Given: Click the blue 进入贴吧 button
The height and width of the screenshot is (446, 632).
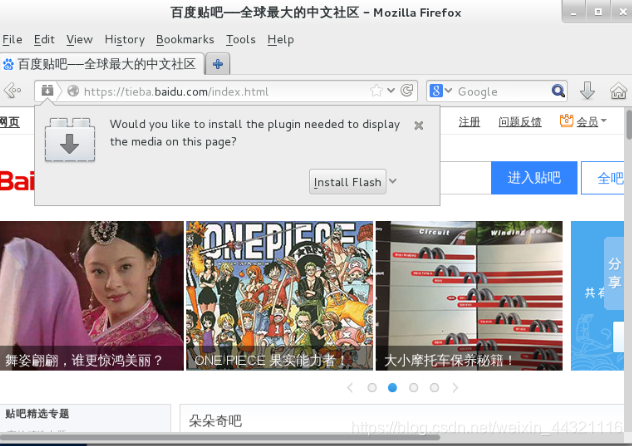Looking at the screenshot, I should point(534,178).
